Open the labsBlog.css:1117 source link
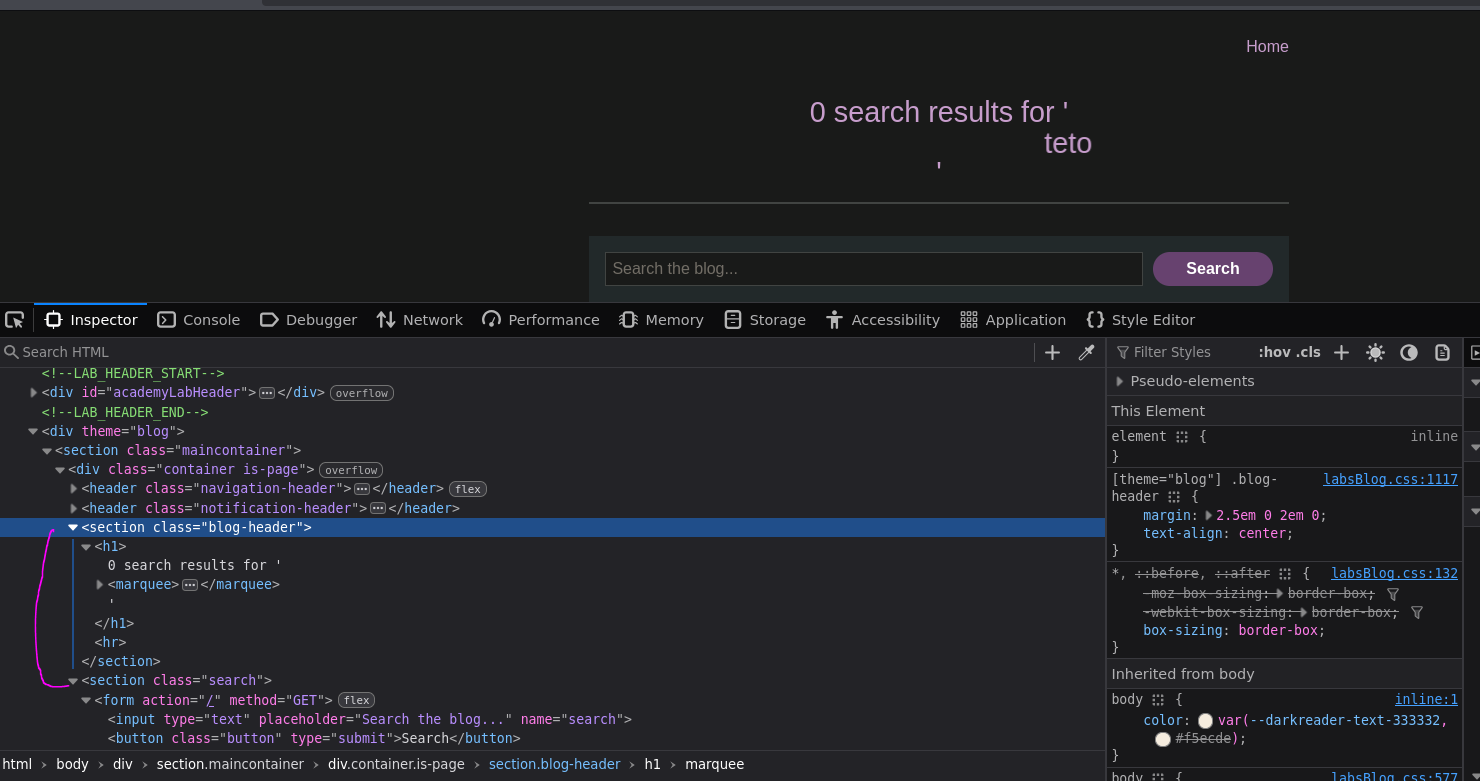Screen dimensions: 1480x781 (x=1390, y=479)
